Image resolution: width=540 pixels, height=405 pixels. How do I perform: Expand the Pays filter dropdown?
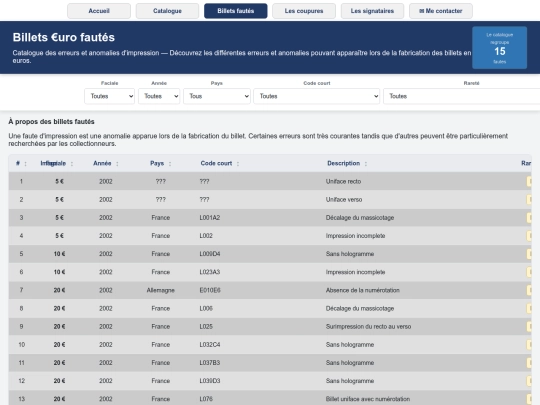tap(217, 96)
